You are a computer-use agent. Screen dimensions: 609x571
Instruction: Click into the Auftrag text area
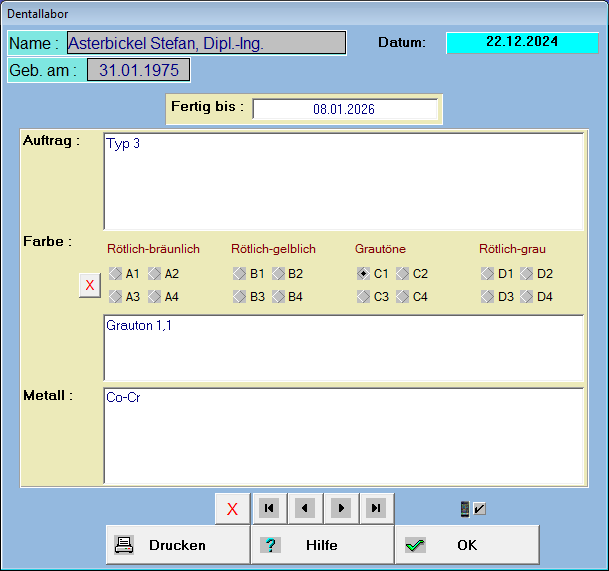343,182
